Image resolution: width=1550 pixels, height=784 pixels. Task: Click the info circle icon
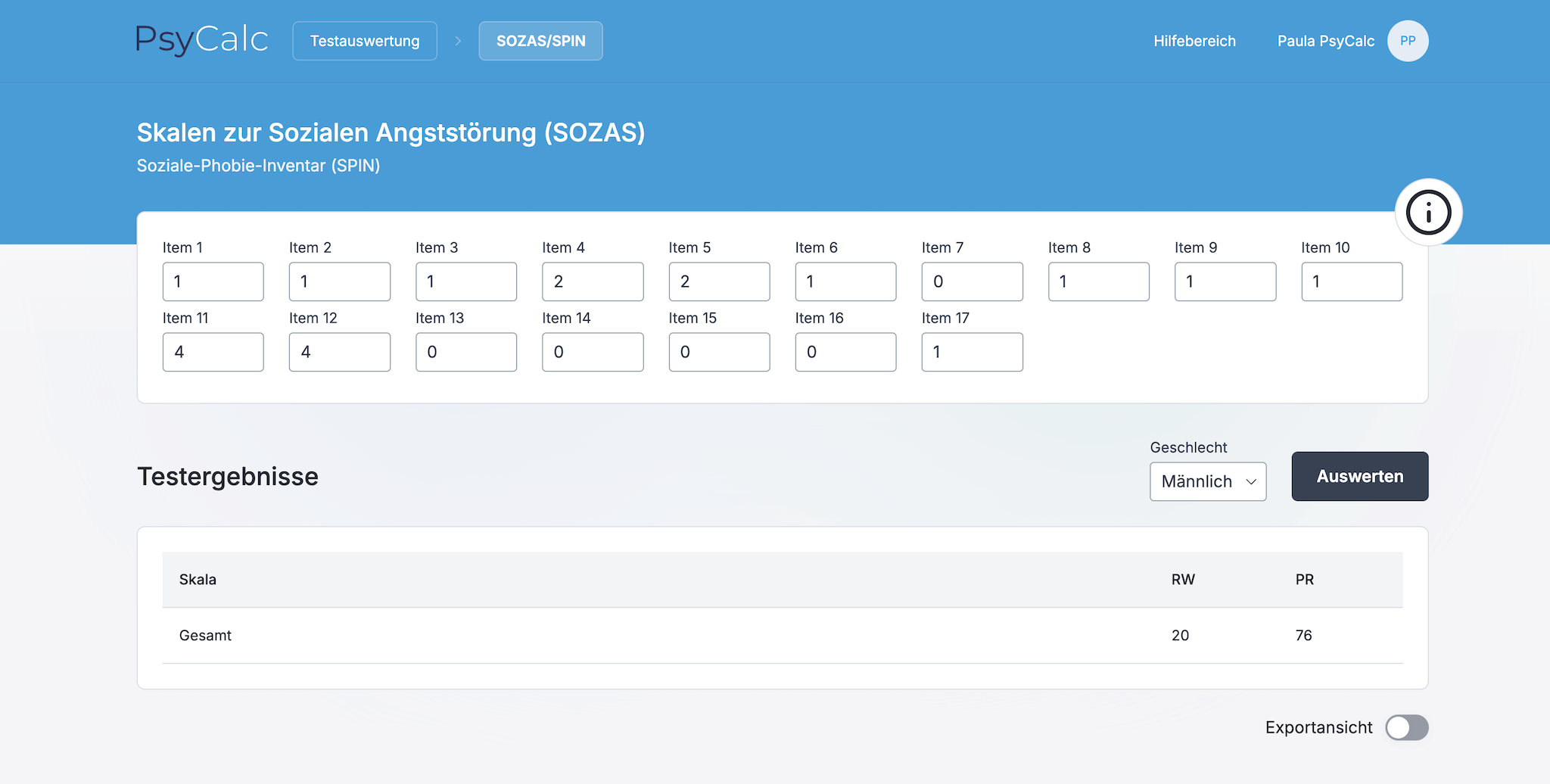click(1428, 212)
